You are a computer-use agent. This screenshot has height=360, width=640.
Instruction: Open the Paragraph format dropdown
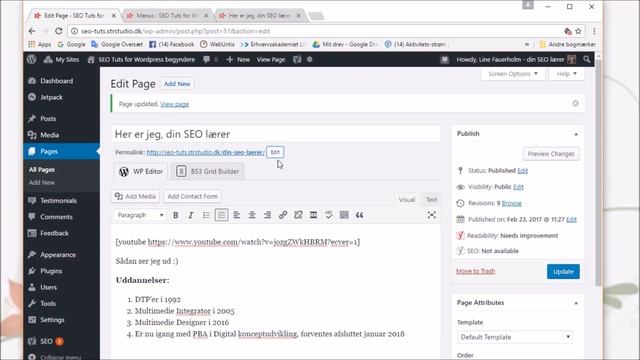(140, 215)
